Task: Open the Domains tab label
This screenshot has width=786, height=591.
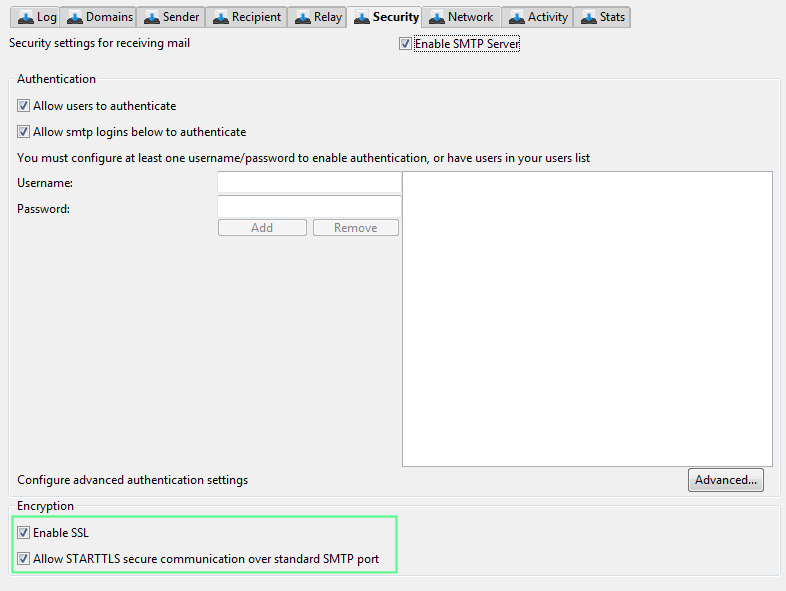Action: pos(109,17)
